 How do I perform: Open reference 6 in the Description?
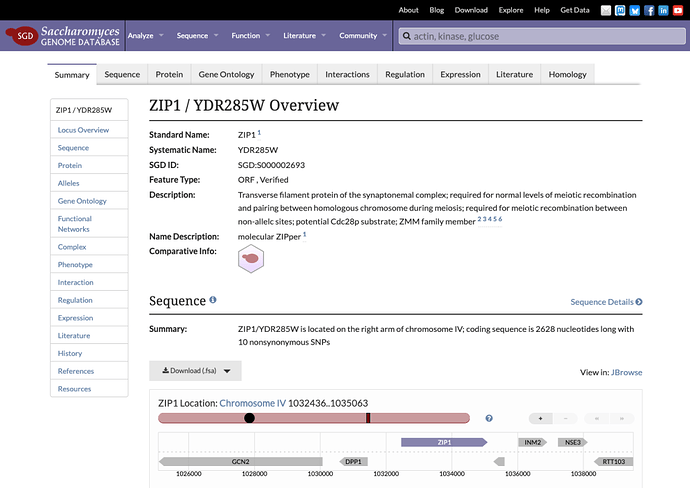coord(500,219)
